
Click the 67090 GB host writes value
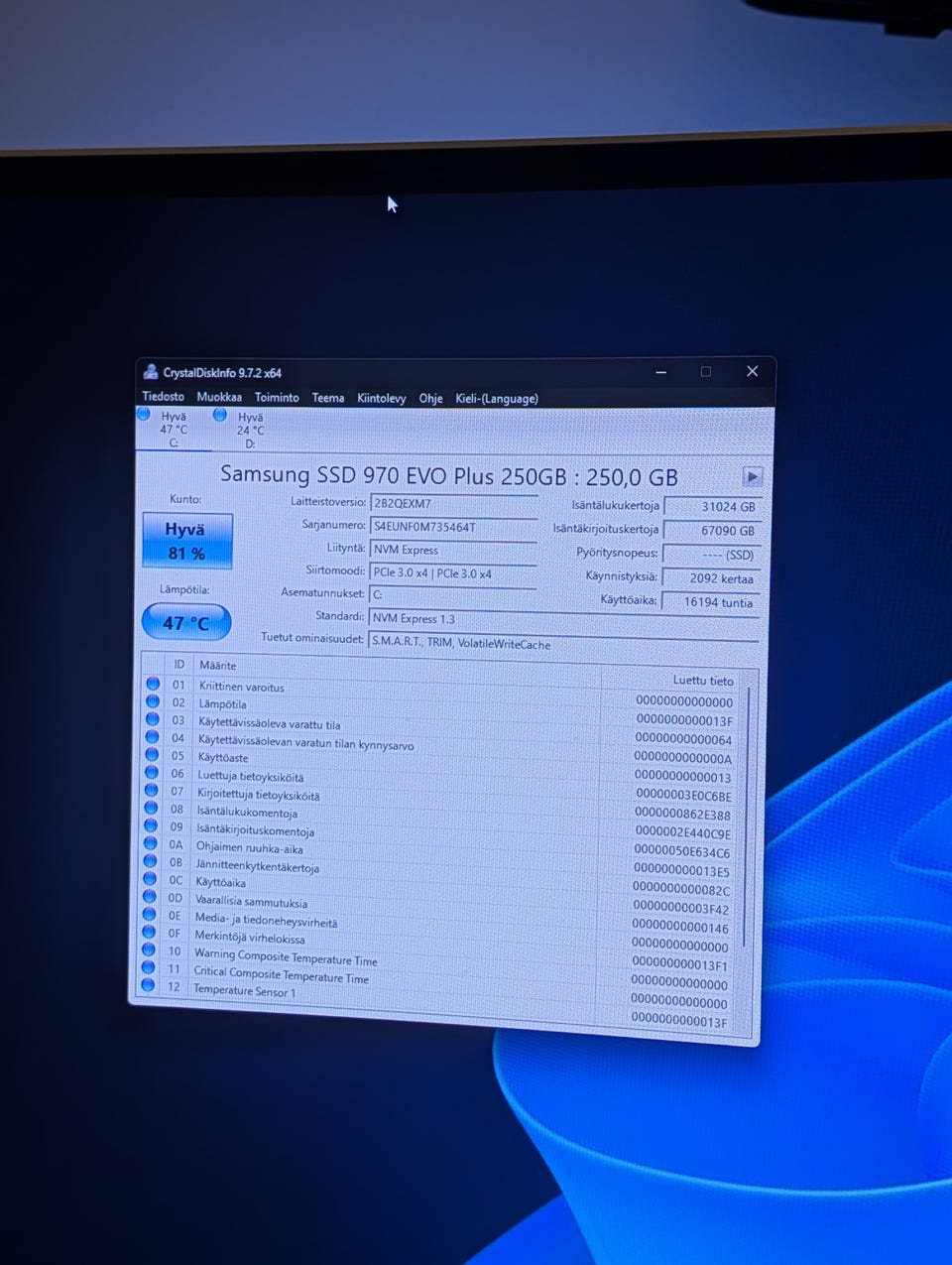pos(712,531)
